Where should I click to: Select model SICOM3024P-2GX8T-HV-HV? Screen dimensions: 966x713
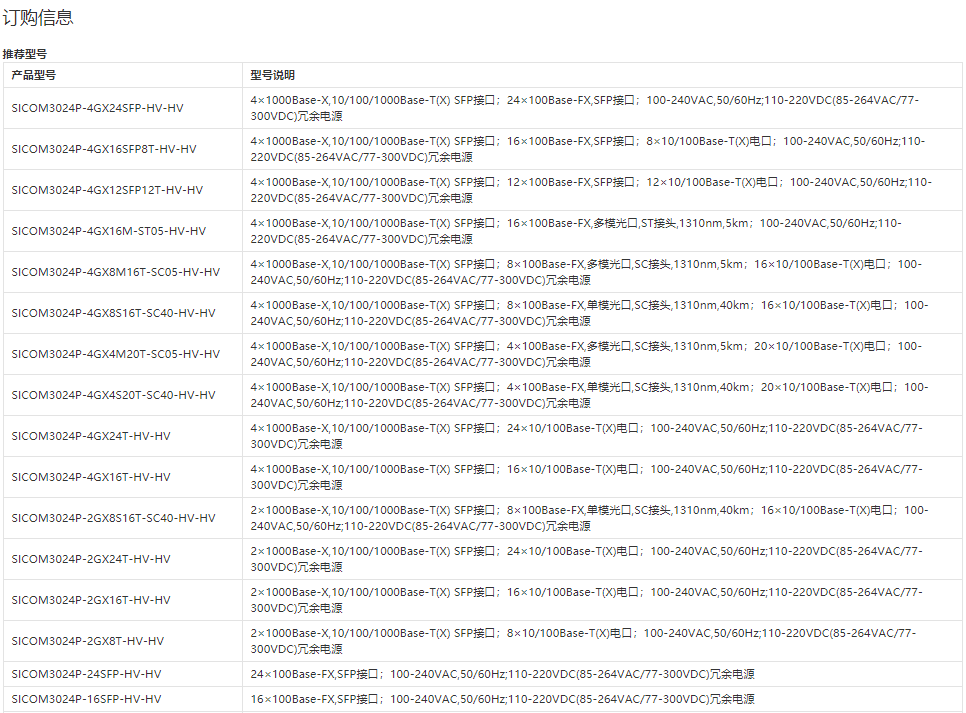88,641
